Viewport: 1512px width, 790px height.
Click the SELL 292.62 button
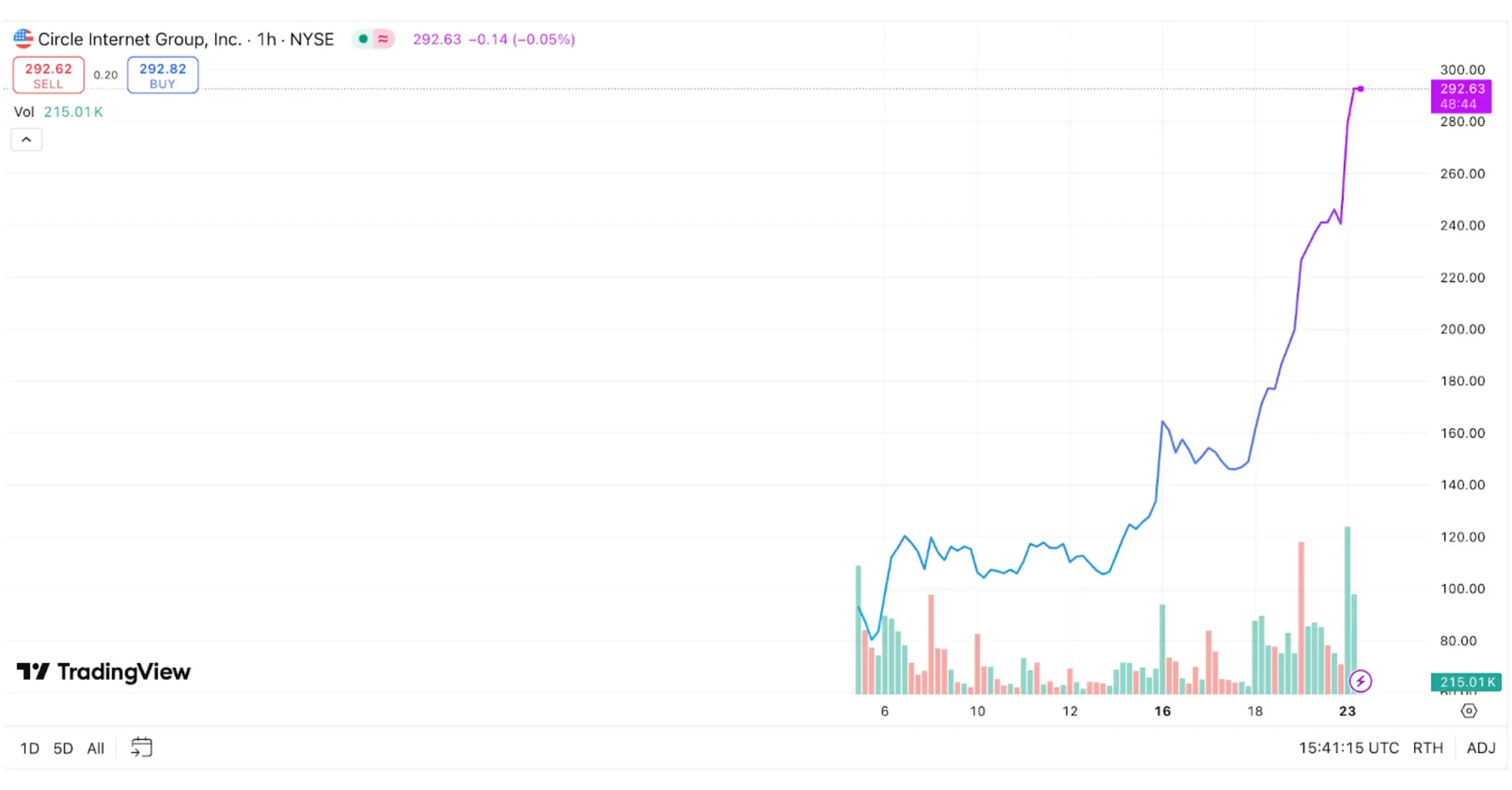coord(48,74)
